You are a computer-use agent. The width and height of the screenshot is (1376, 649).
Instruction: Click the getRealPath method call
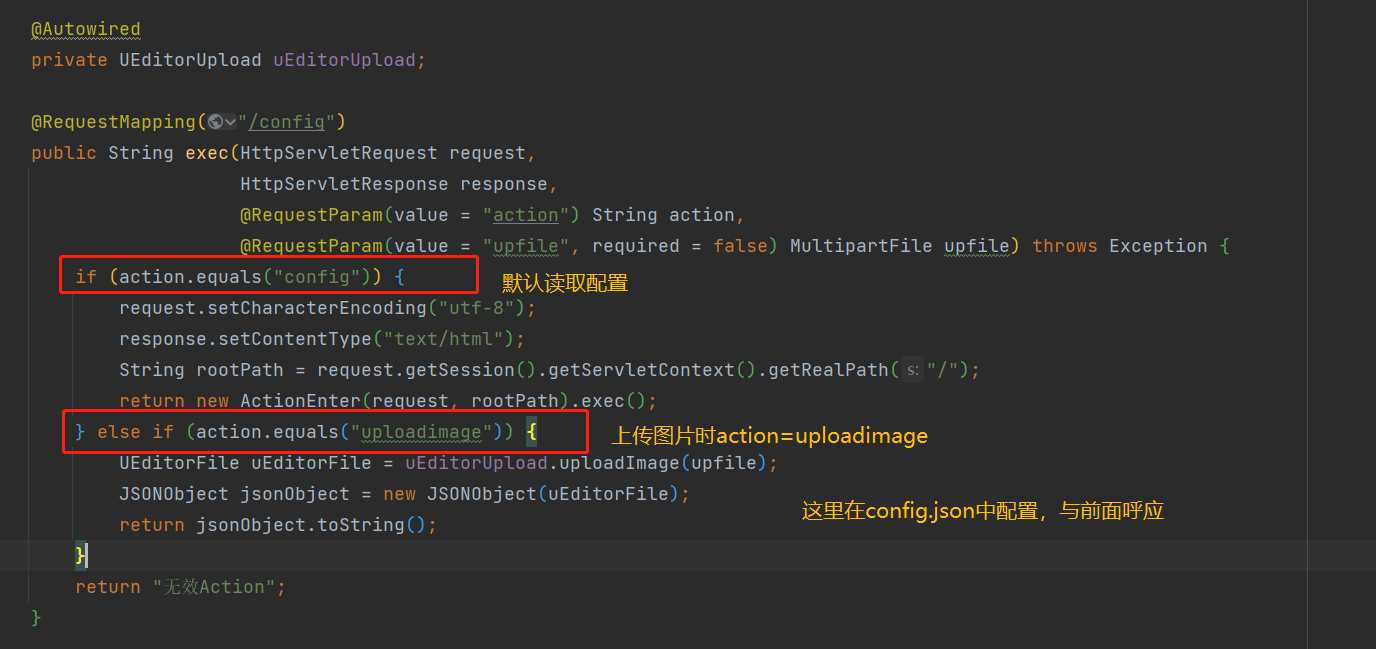click(x=828, y=370)
